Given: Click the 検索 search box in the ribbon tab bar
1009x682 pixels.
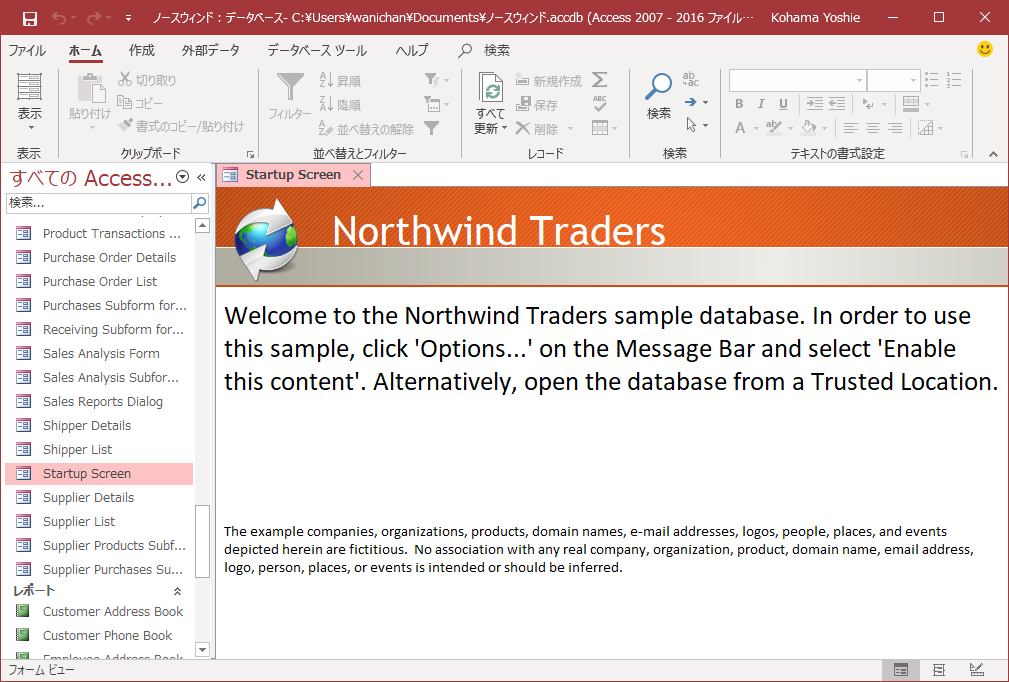Looking at the screenshot, I should coord(485,50).
